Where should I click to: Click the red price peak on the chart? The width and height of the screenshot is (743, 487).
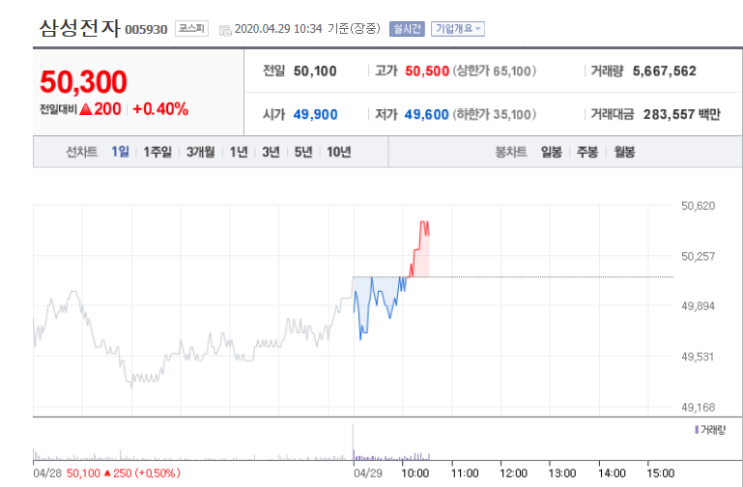(x=424, y=222)
